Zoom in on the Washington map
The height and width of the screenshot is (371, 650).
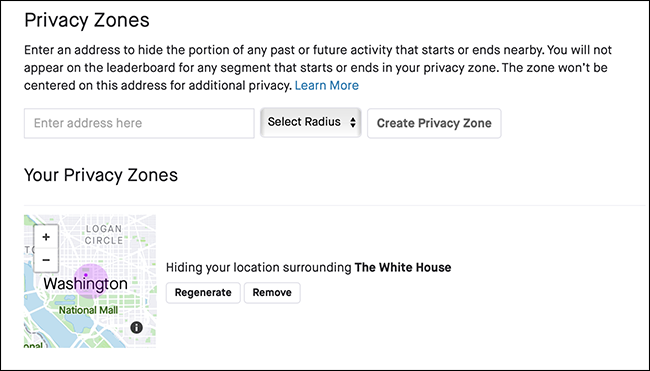[x=46, y=237]
